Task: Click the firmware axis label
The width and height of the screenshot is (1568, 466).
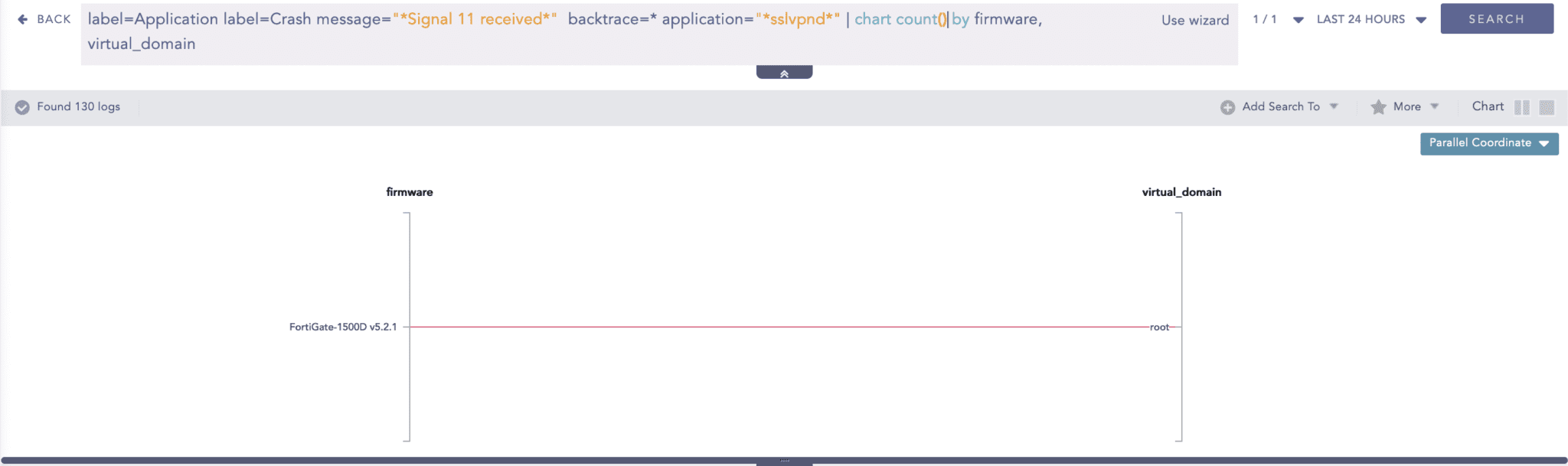Action: point(410,192)
